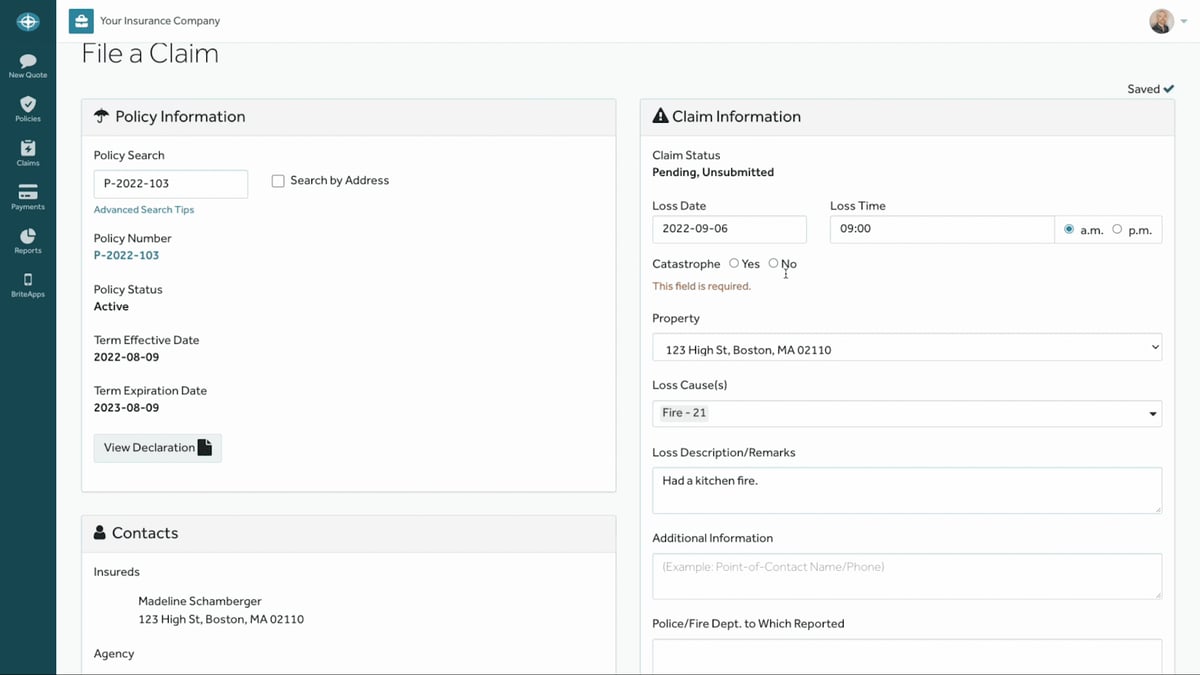Open the user avatar menu at top right
This screenshot has width=1200, height=675.
(x=1161, y=20)
